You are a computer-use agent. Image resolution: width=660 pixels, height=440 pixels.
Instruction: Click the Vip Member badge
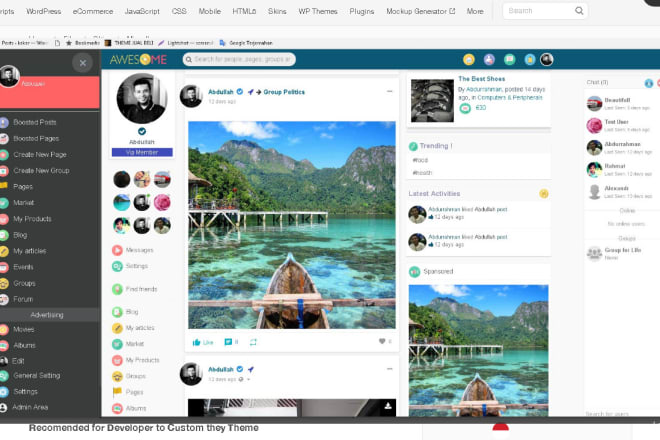[x=142, y=152]
